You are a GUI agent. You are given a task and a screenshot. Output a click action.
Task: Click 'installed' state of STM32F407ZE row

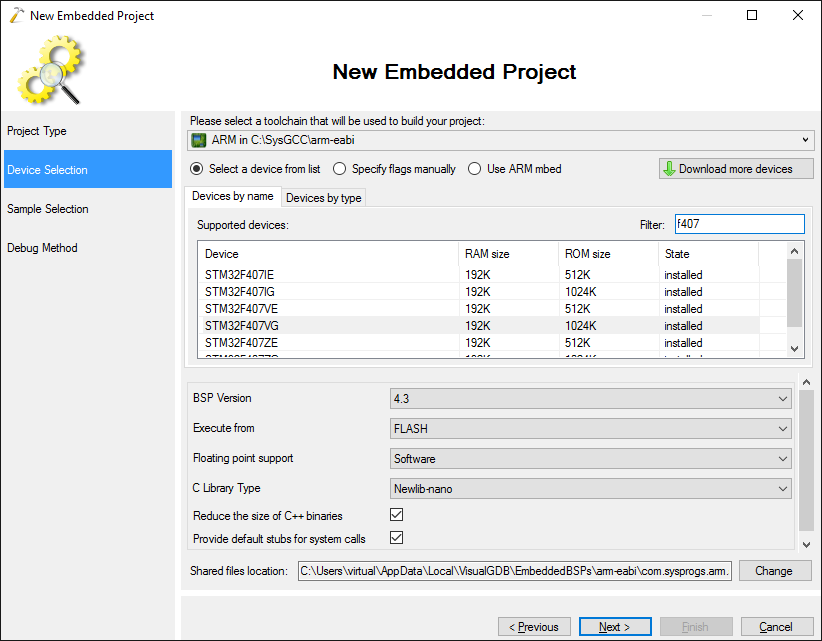coord(683,343)
